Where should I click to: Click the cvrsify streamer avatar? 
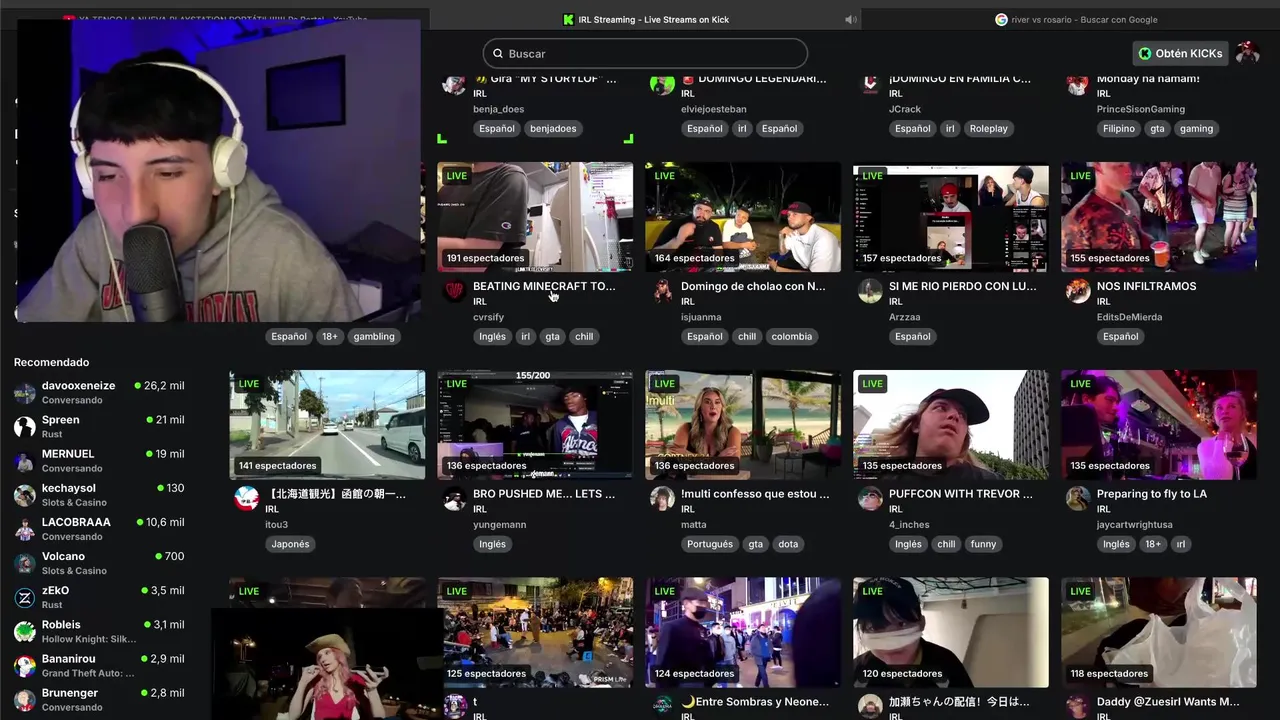pyautogui.click(x=454, y=291)
